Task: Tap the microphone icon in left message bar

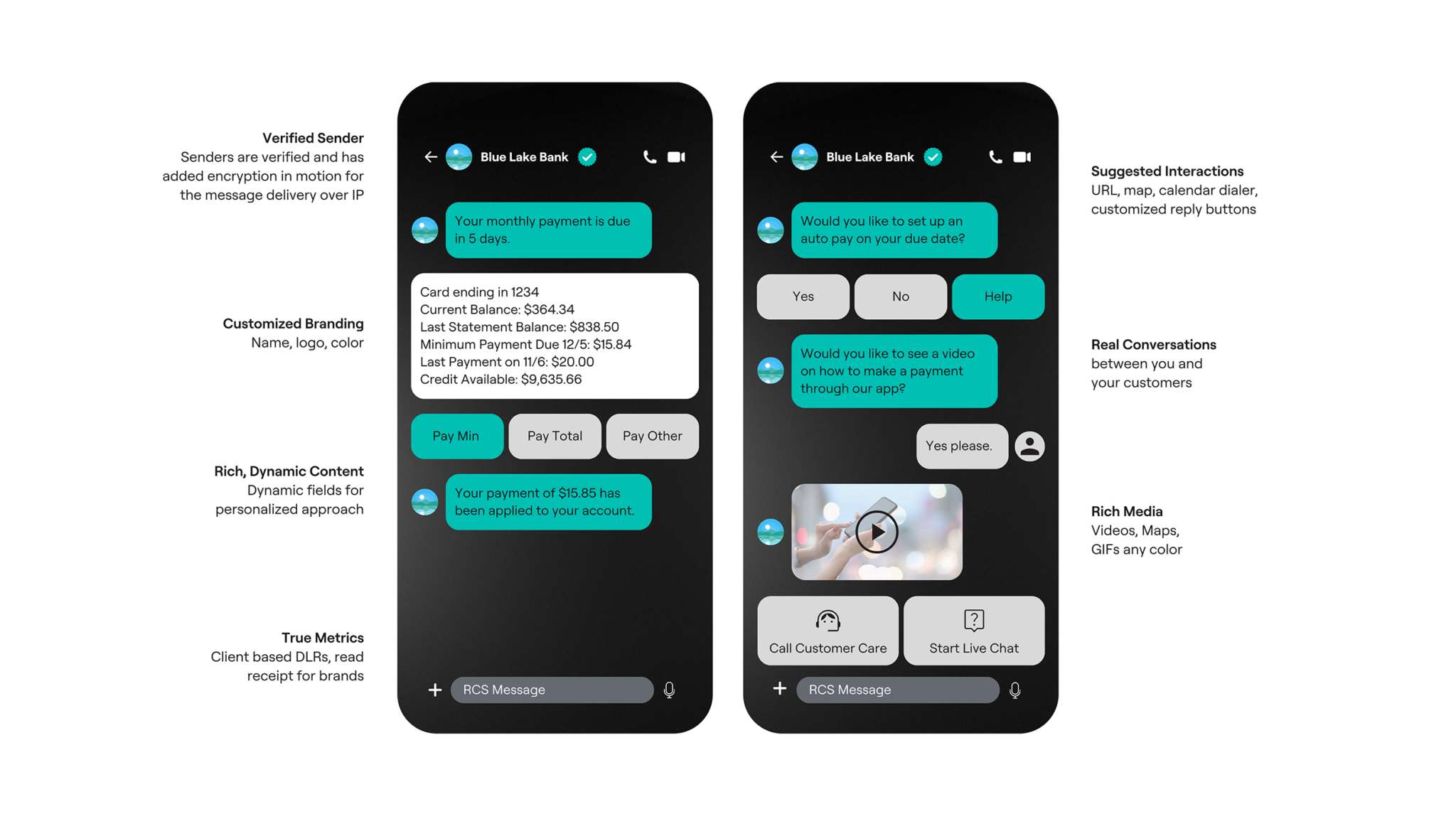Action: [x=669, y=689]
